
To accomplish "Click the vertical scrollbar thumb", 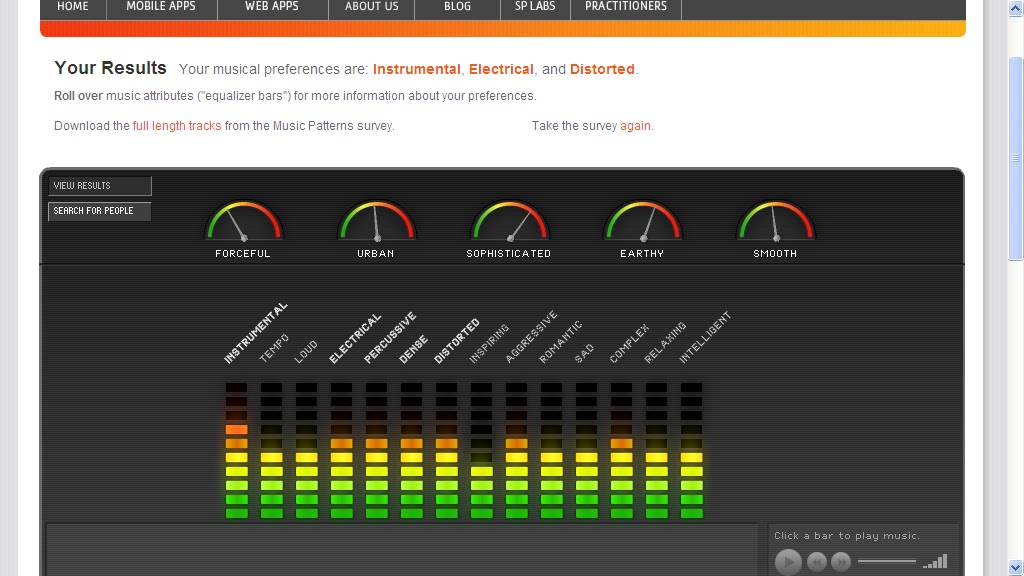I will click(x=1016, y=159).
